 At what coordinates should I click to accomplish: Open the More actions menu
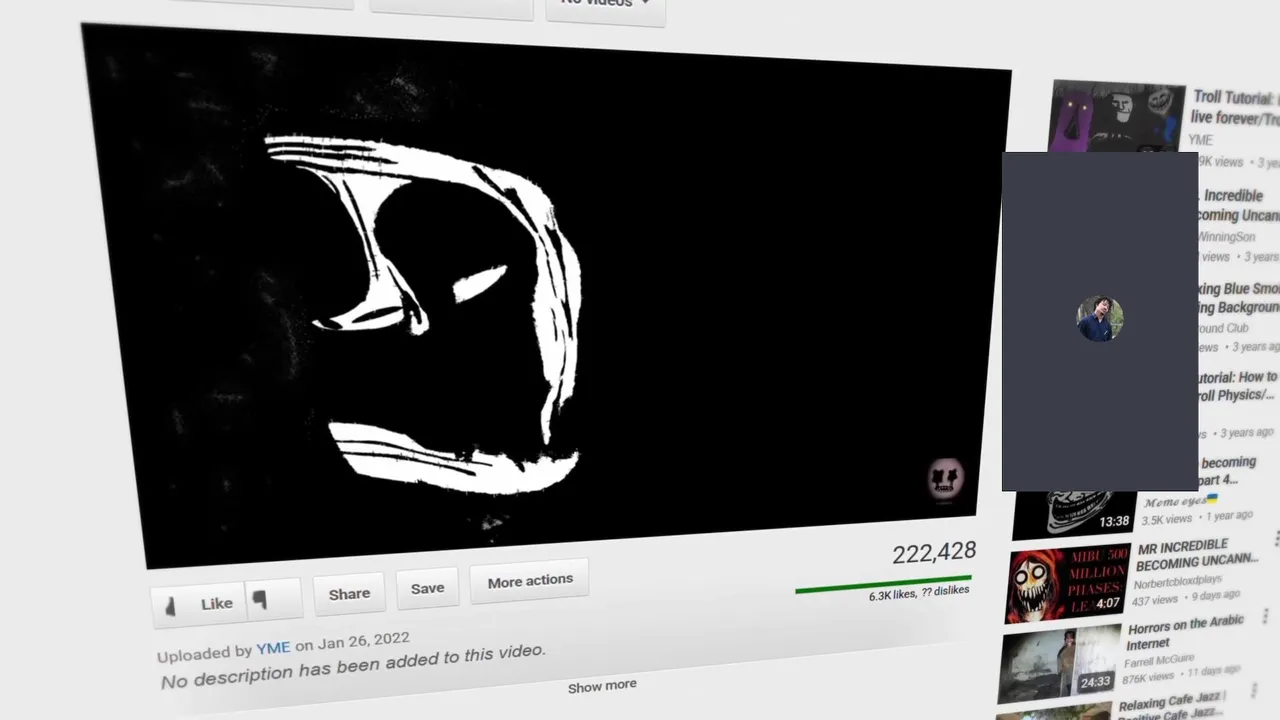530,580
